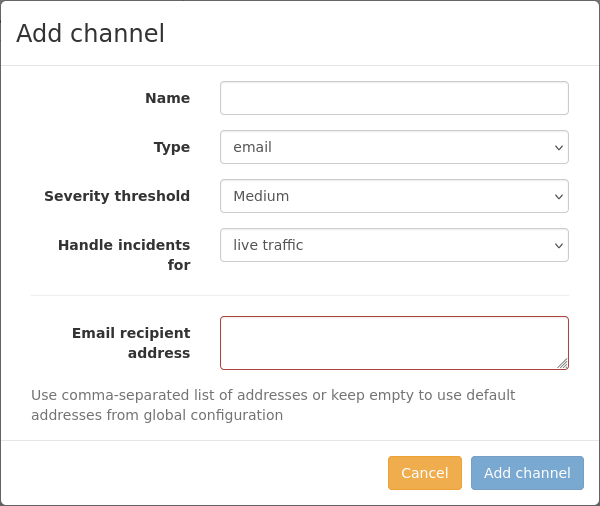Select the live traffic value text

click(x=268, y=245)
